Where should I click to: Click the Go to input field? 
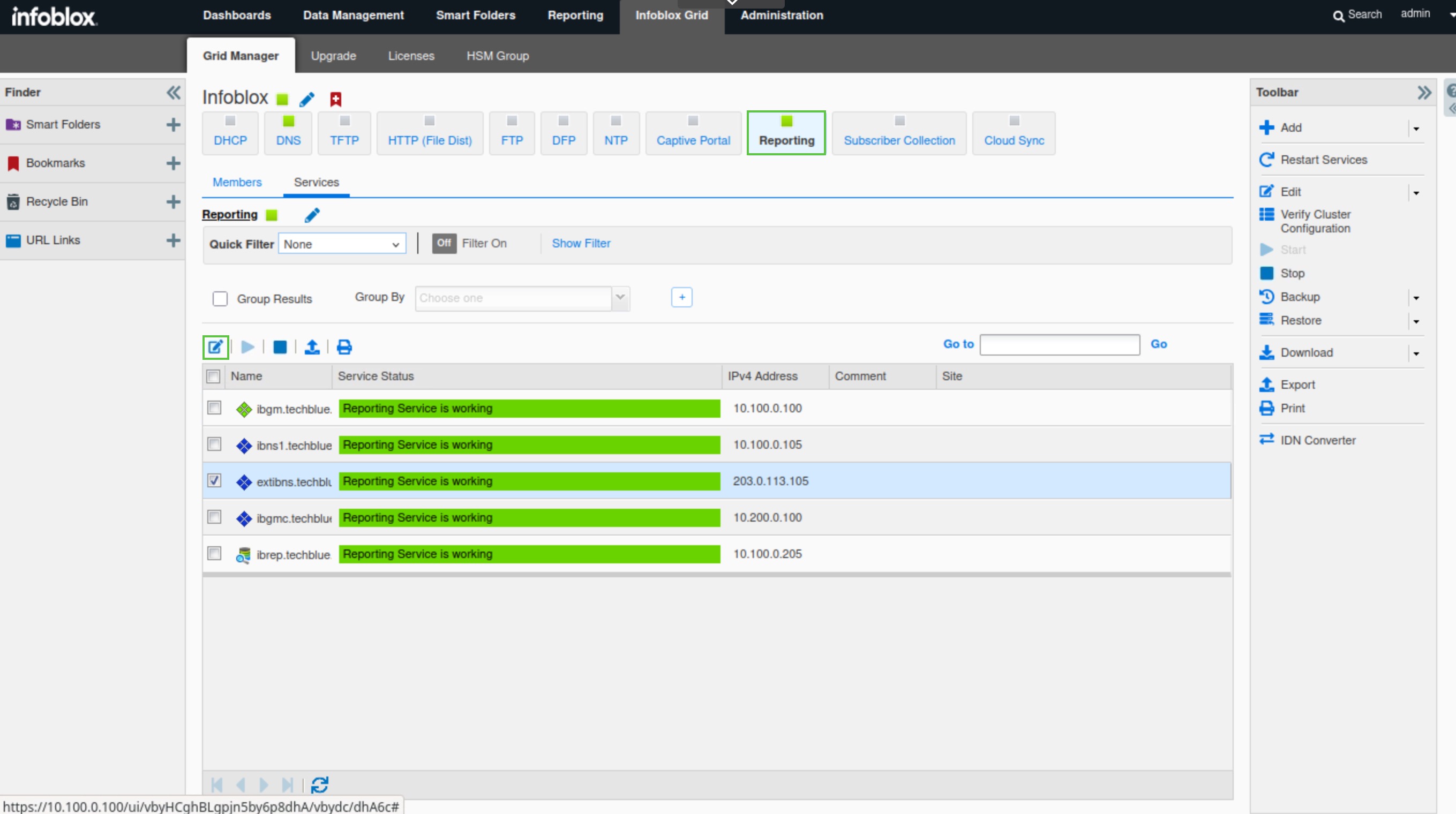(x=1059, y=344)
